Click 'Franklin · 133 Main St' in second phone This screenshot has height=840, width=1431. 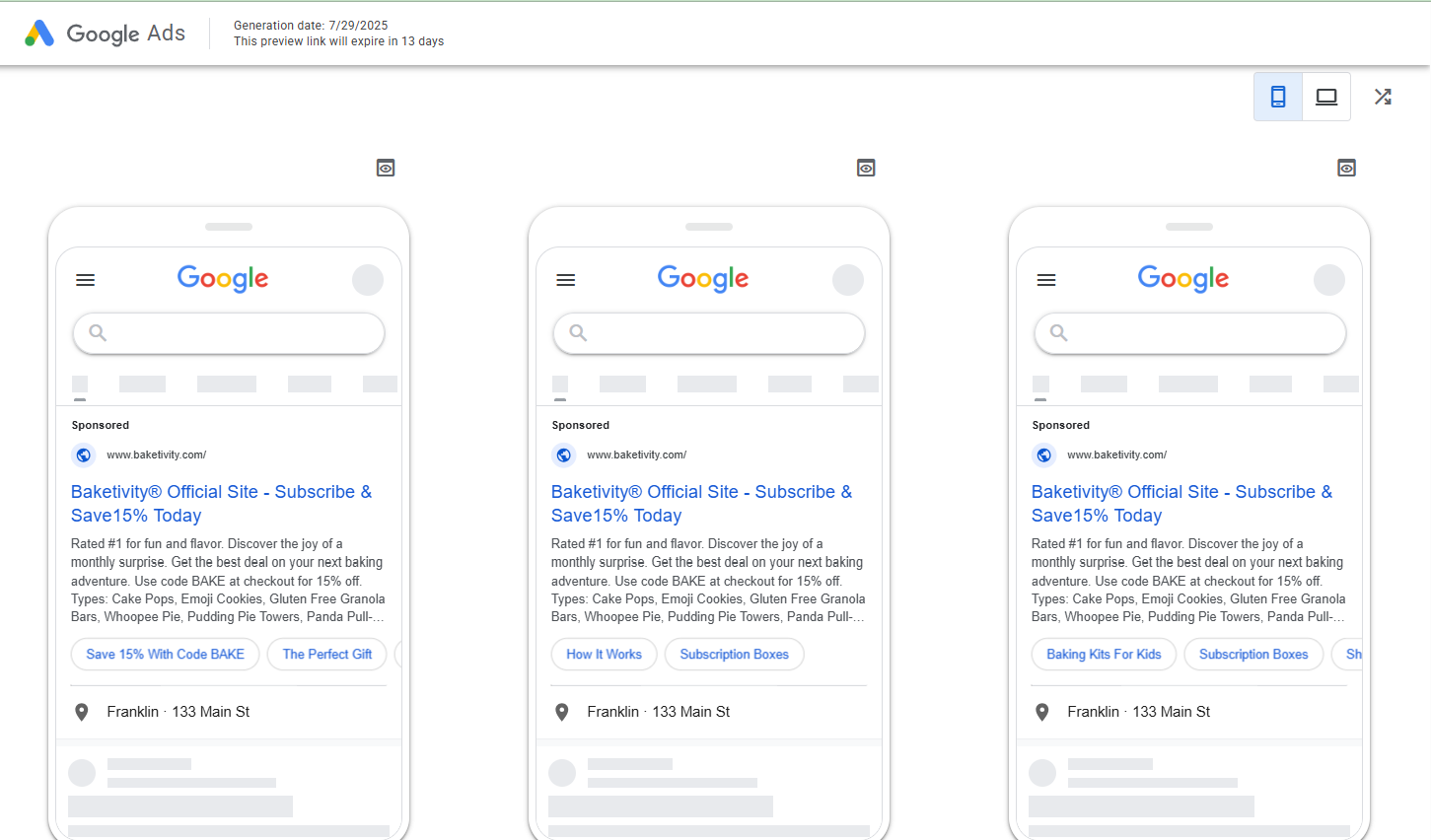tap(659, 712)
